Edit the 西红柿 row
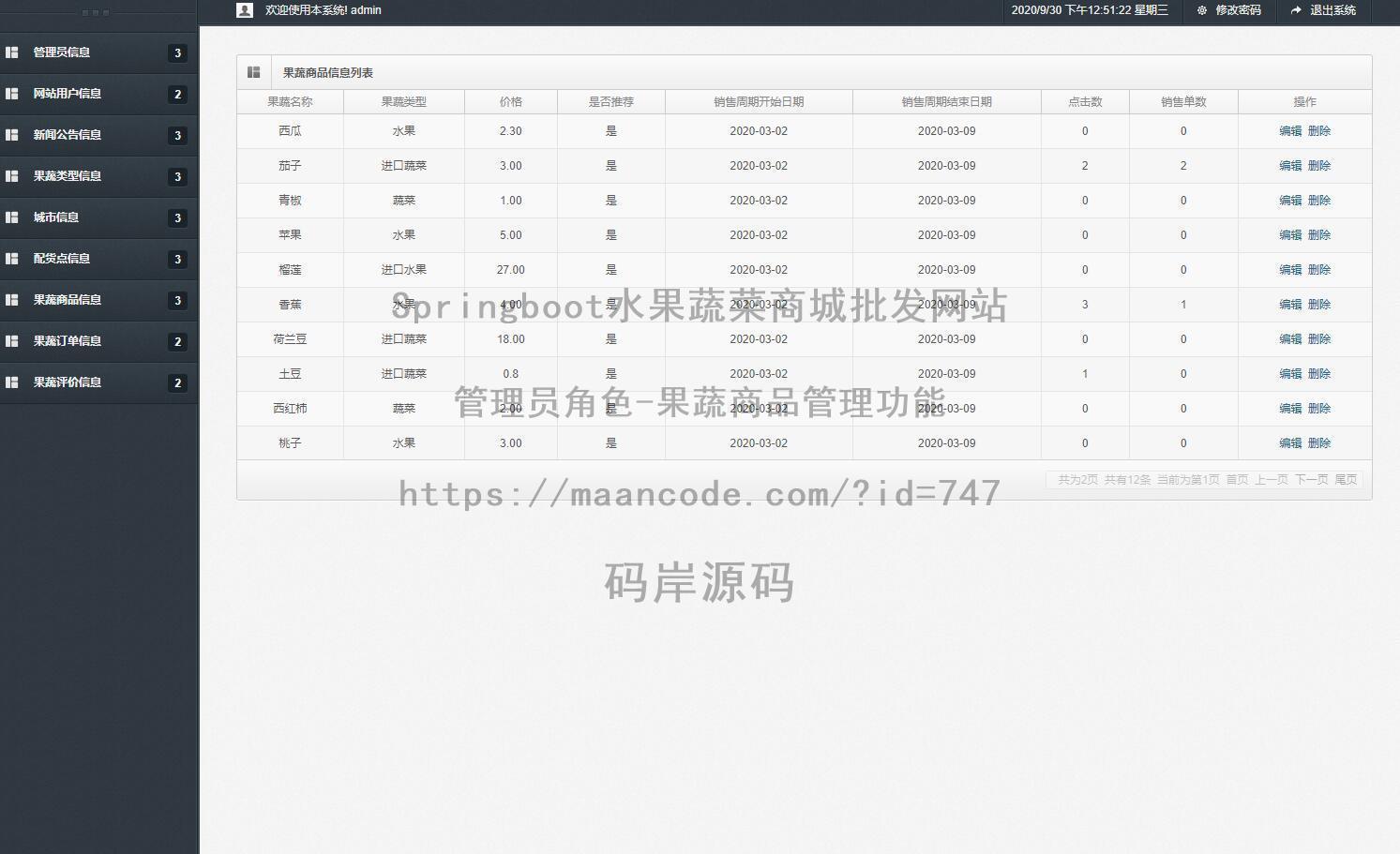The height and width of the screenshot is (854, 1400). click(1290, 409)
